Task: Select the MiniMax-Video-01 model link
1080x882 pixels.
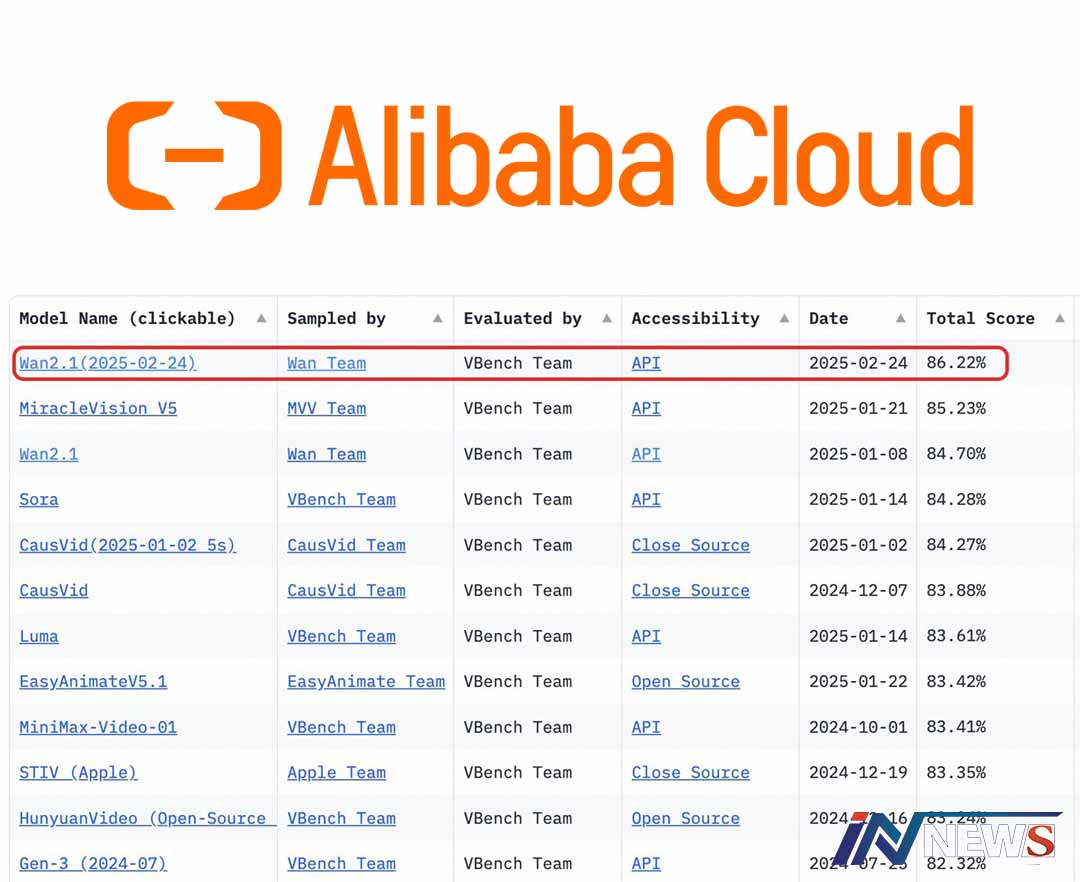Action: pos(98,727)
